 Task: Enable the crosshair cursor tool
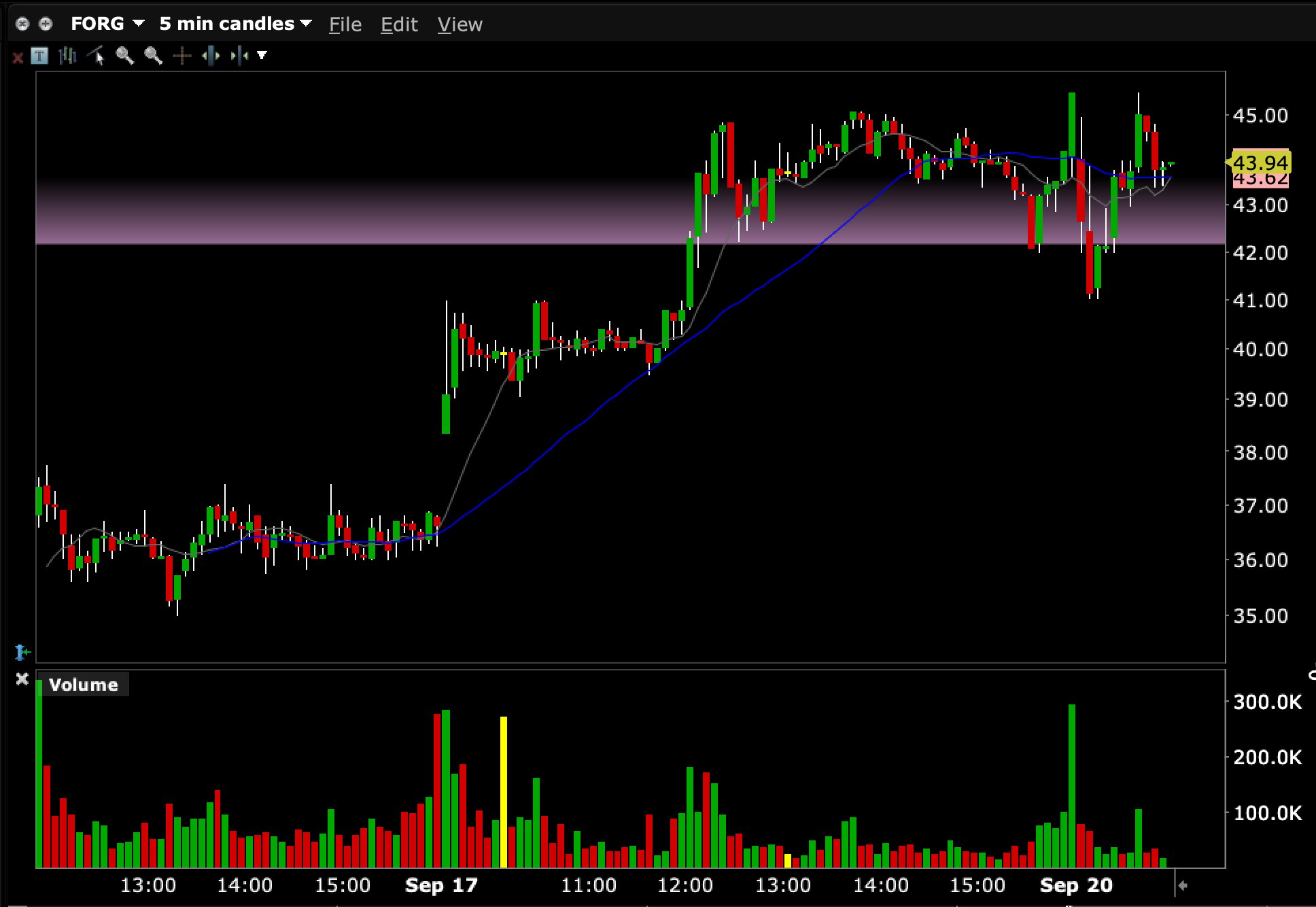[181, 56]
